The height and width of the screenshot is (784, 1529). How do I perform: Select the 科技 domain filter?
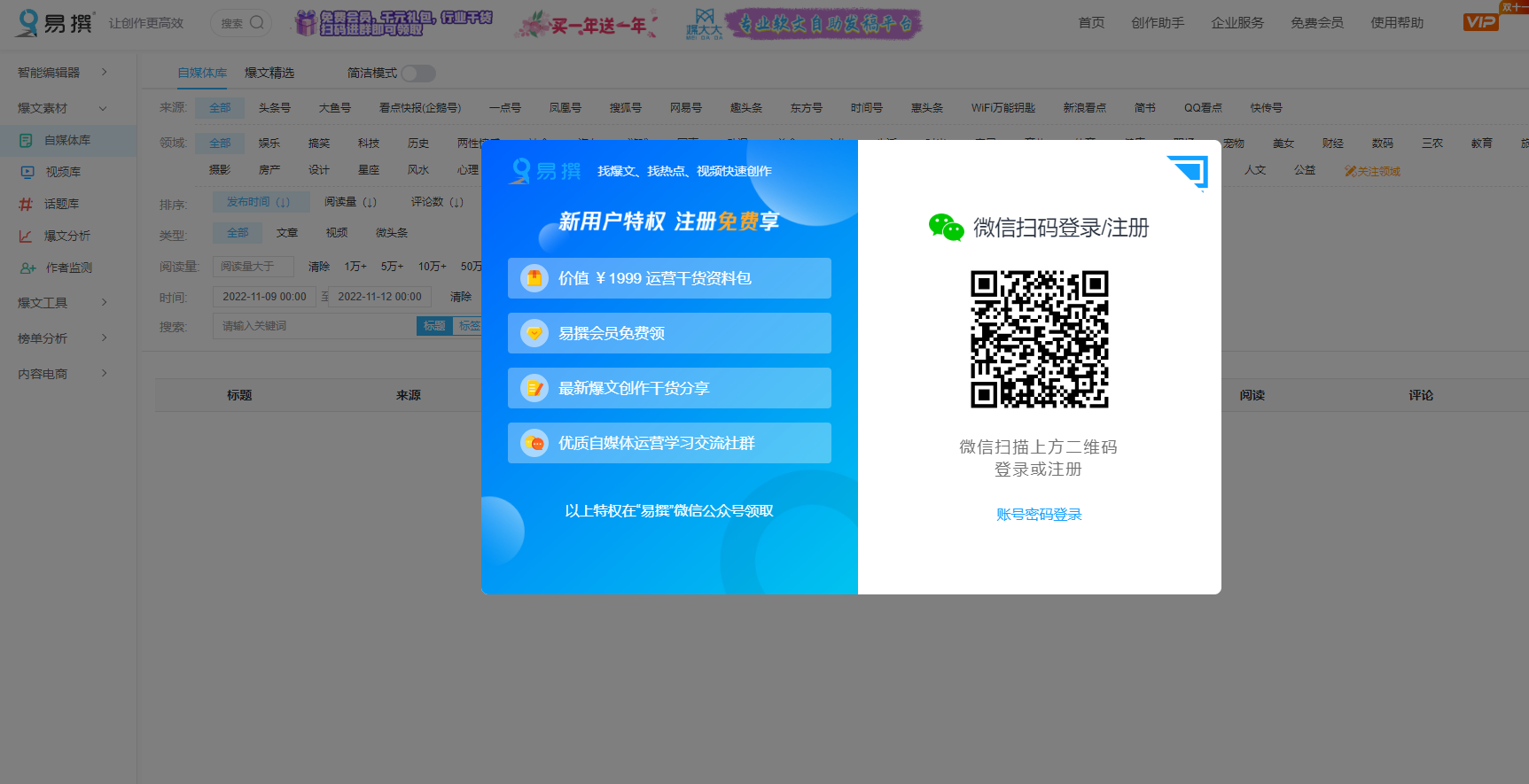pos(369,144)
